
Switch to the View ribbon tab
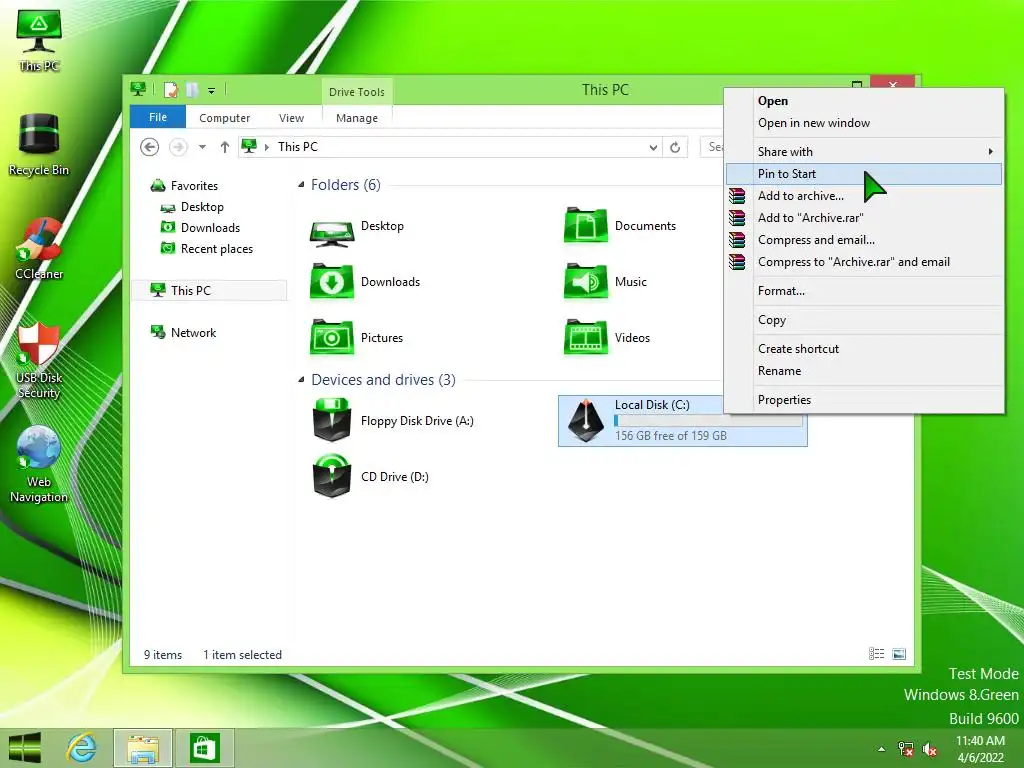pyautogui.click(x=291, y=118)
